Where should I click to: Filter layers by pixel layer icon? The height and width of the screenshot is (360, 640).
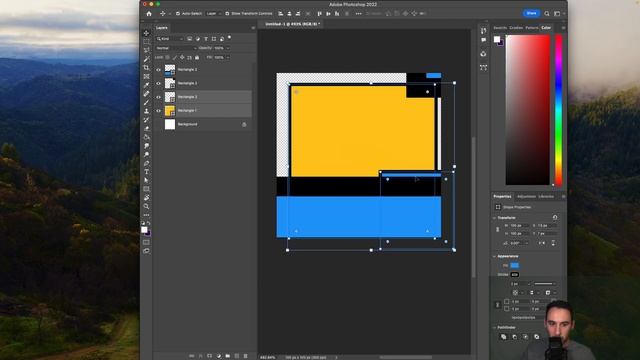coord(189,39)
